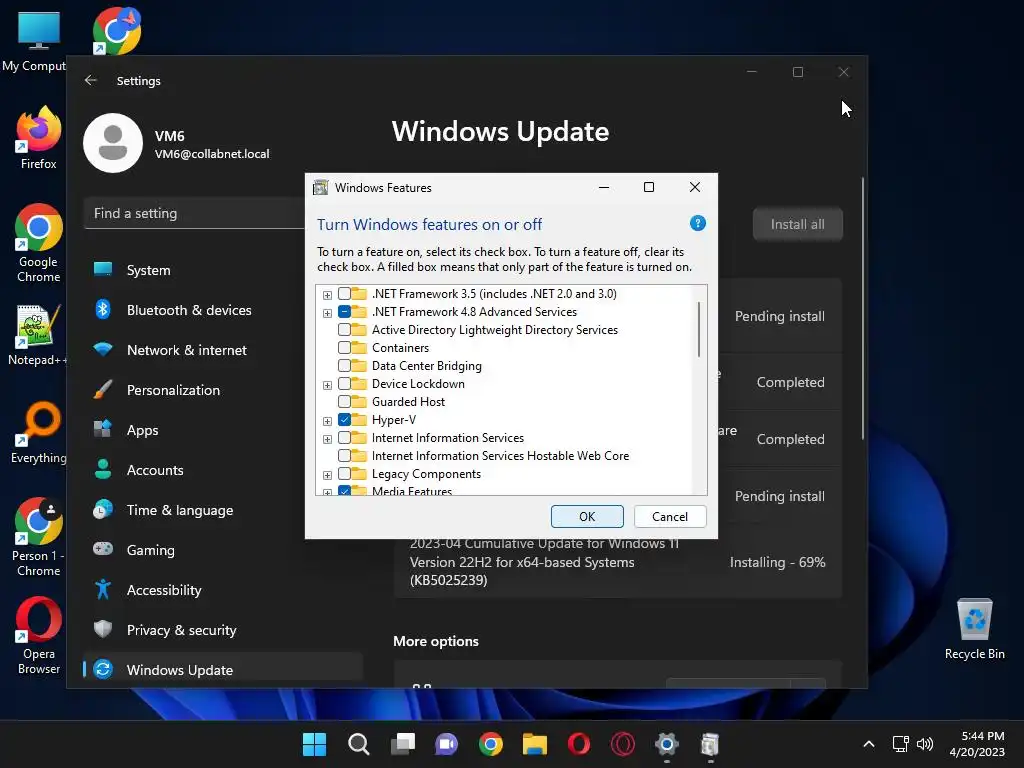
Task: Open the Notepad++ desktop shortcut
Action: (37, 334)
